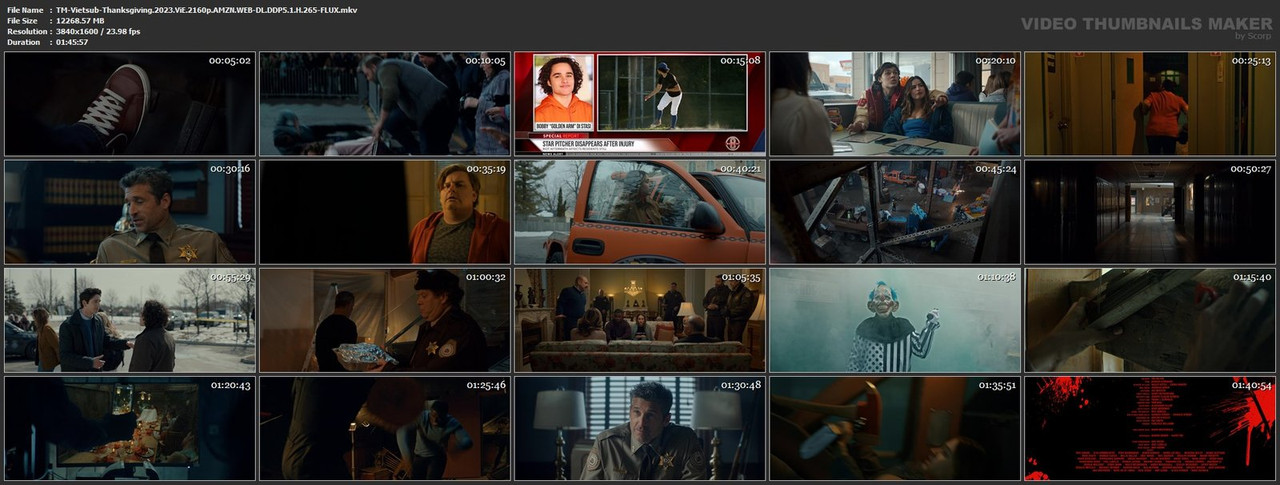This screenshot has height=485, width=1280.
Task: Select the thumbnail timestamped 01:00:32
Action: click(385, 319)
